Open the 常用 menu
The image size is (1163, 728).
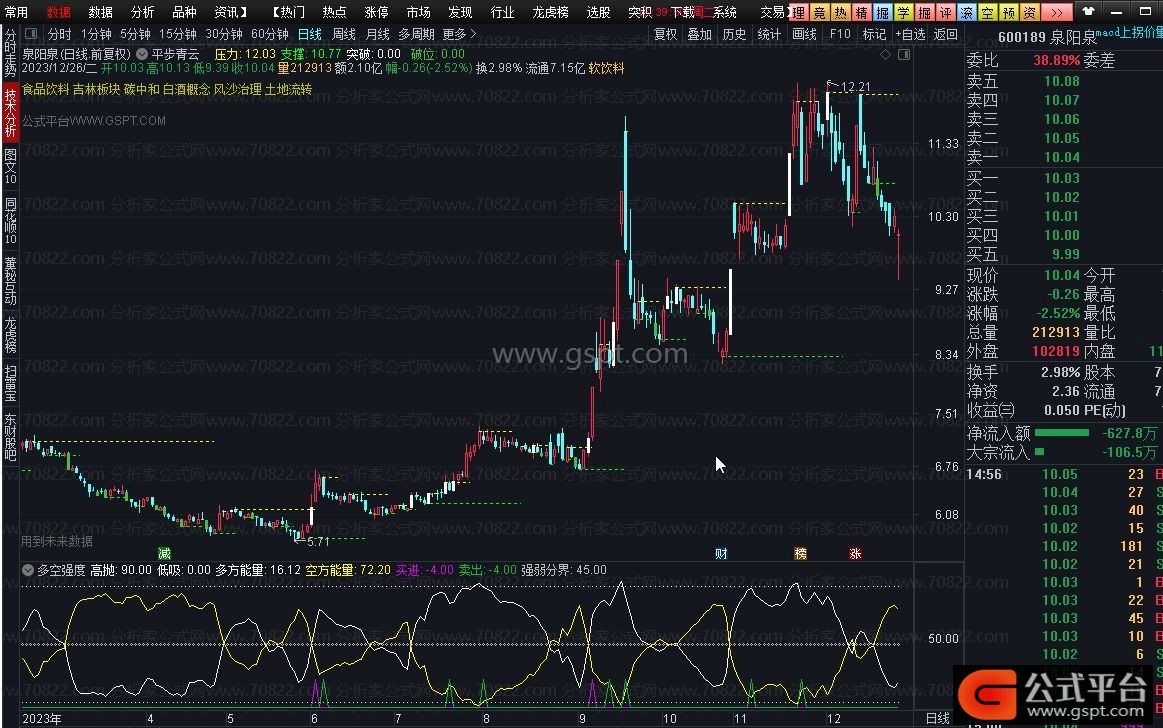point(16,12)
